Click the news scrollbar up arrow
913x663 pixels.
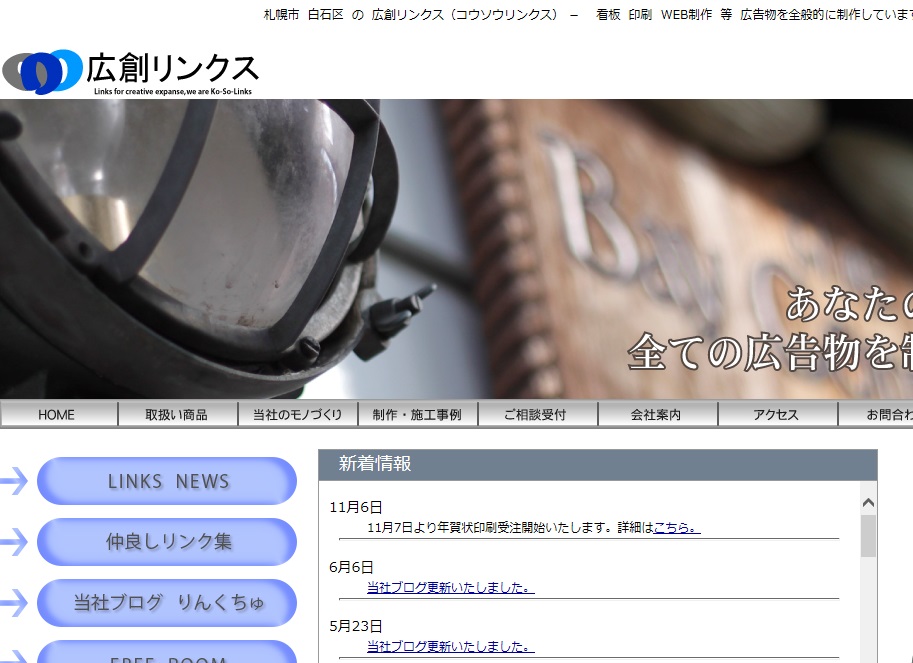(x=868, y=502)
